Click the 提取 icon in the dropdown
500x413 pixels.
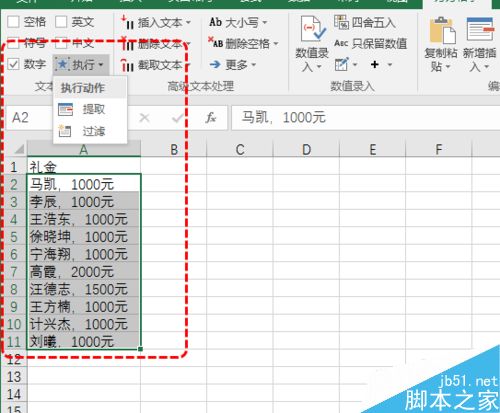point(65,109)
